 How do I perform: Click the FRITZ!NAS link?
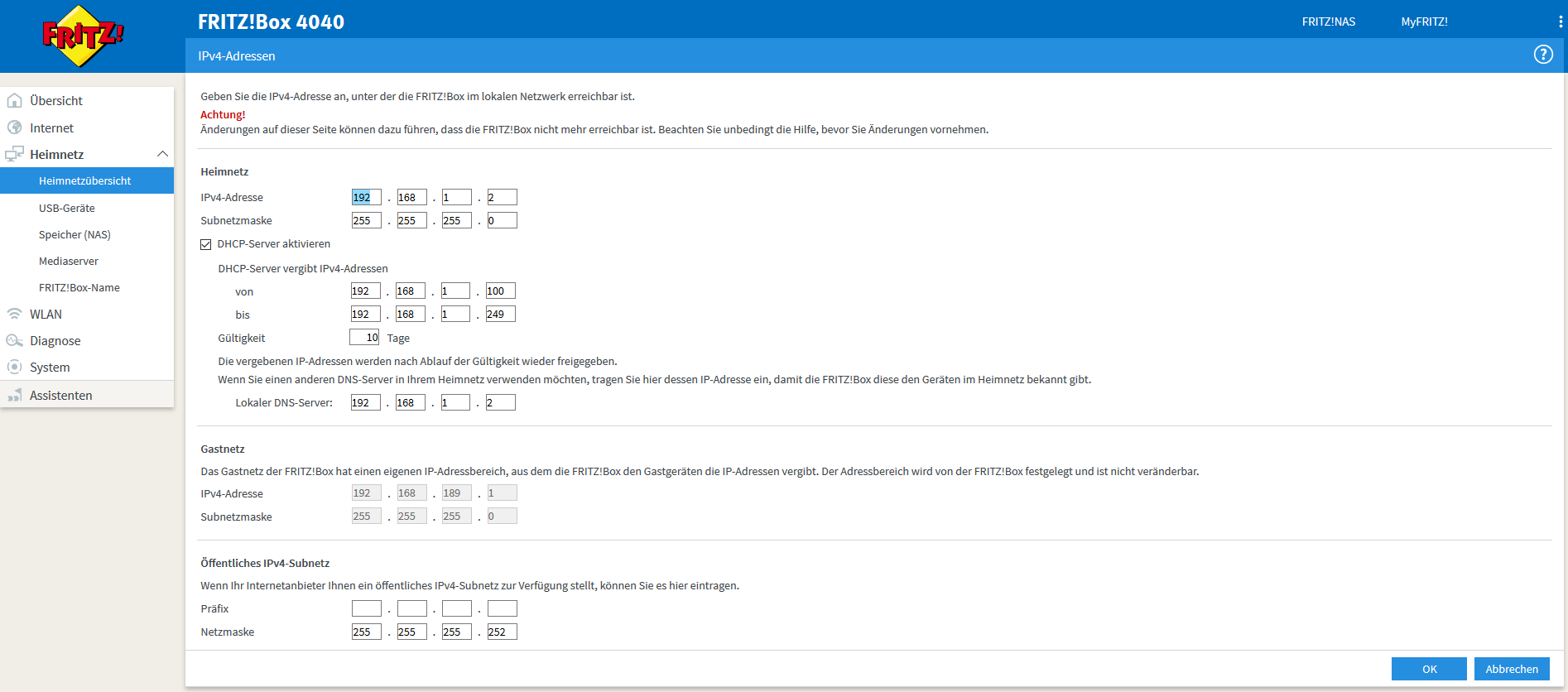pyautogui.click(x=1328, y=22)
